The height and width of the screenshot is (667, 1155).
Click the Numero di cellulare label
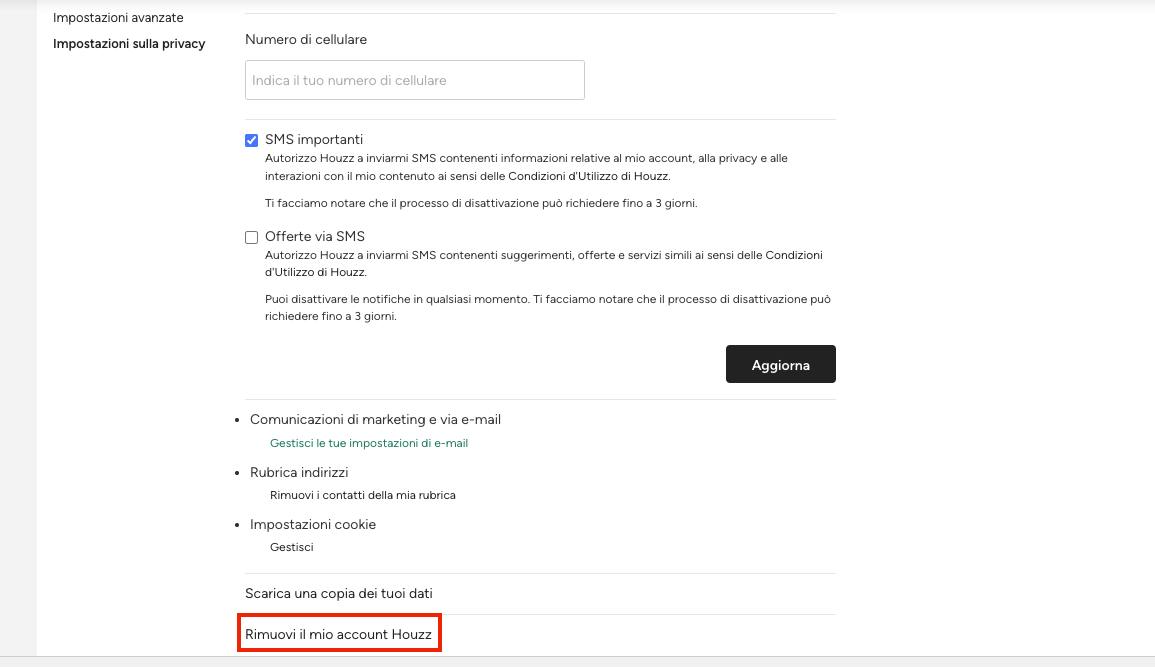coord(306,40)
